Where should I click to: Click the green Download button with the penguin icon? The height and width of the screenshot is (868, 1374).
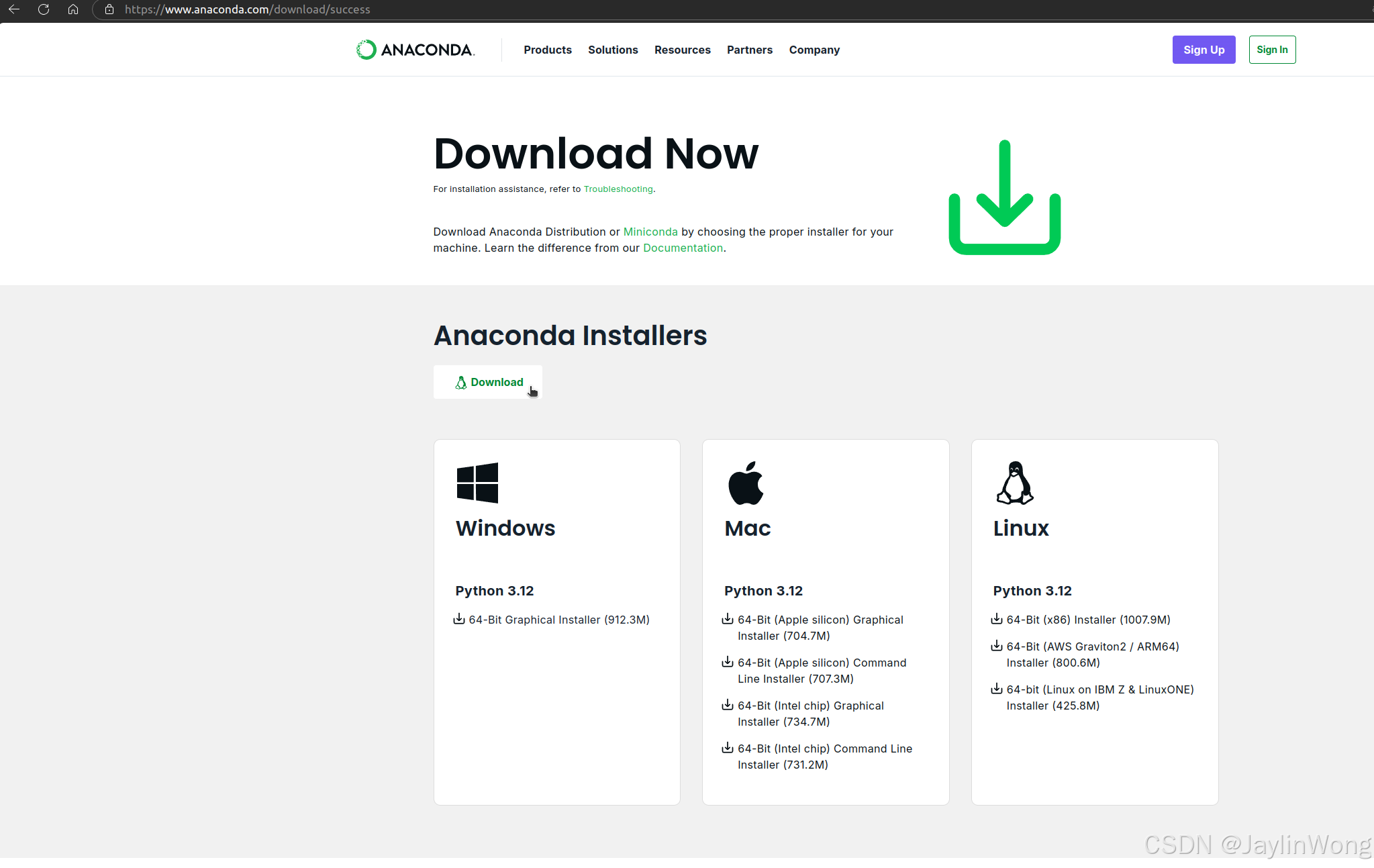(488, 382)
